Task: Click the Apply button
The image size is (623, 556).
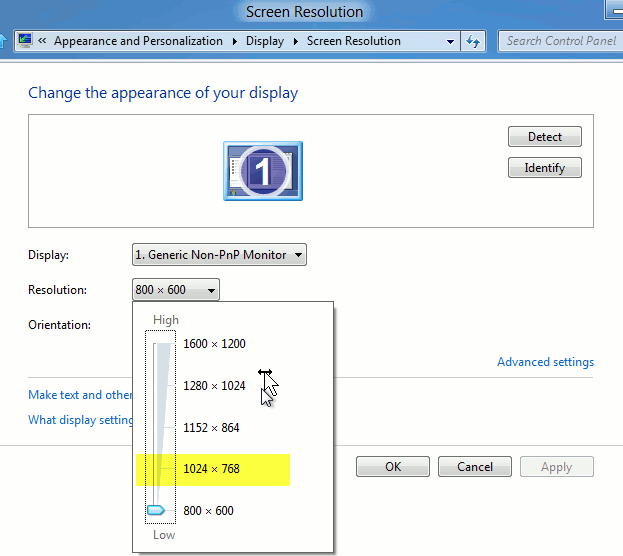Action: point(557,467)
